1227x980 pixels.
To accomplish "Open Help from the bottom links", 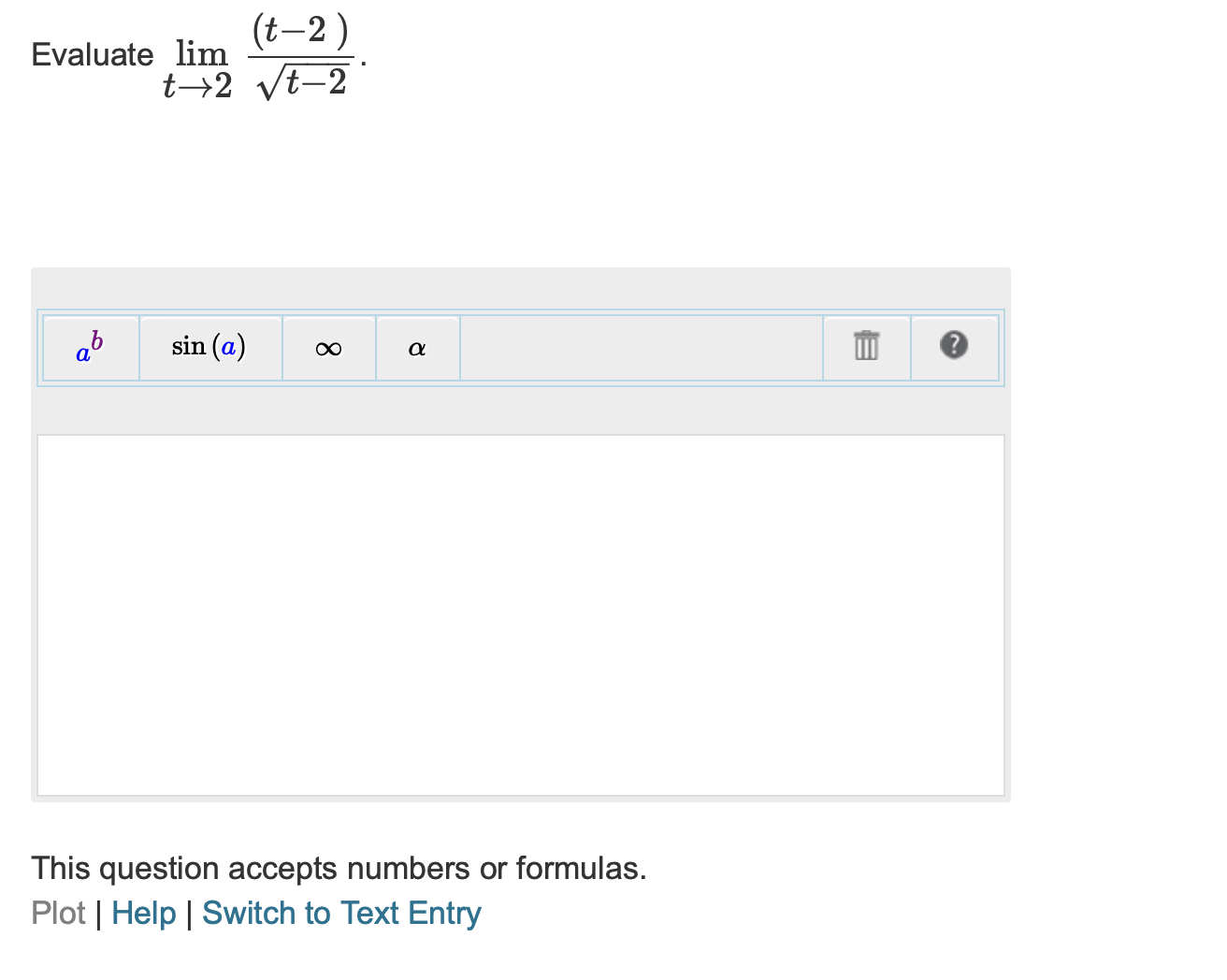I will (x=143, y=914).
